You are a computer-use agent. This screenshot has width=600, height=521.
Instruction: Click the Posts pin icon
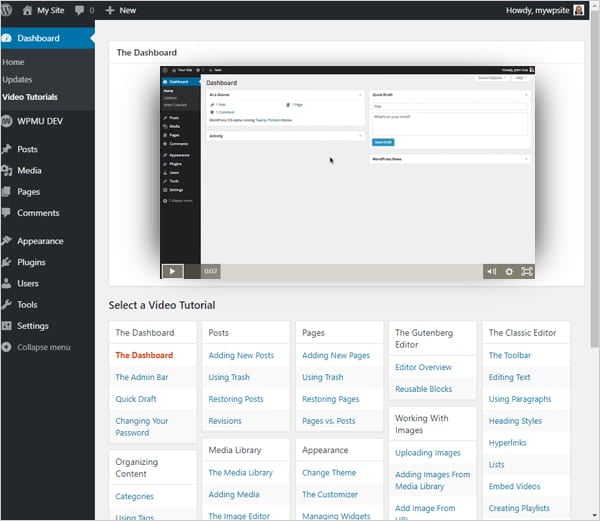point(7,149)
